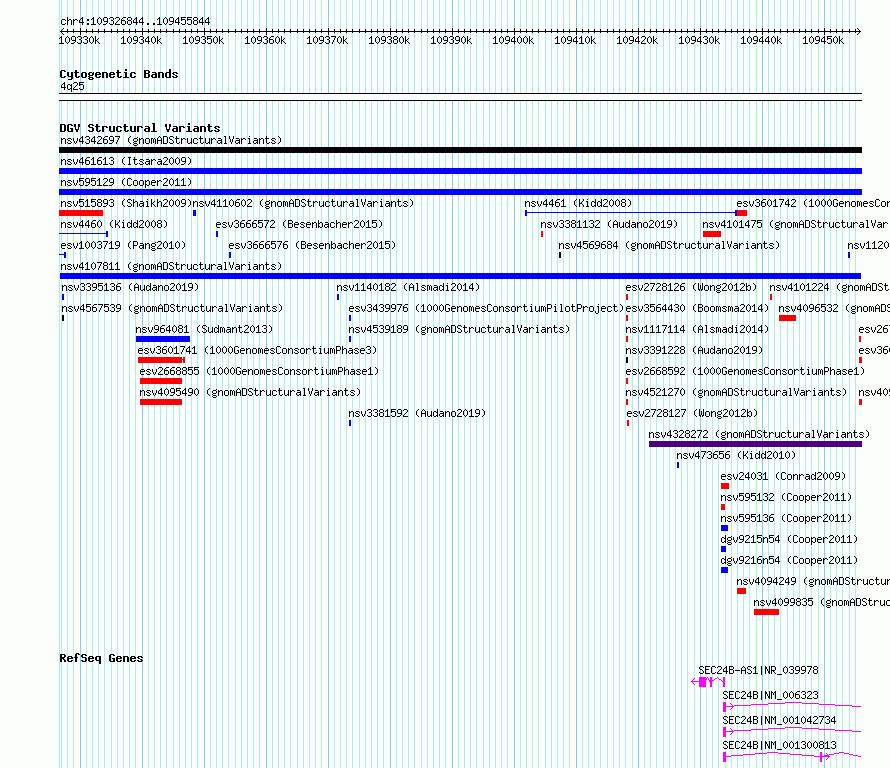Click nsv515893 (Shaikh2009) variant label

[x=126, y=203]
